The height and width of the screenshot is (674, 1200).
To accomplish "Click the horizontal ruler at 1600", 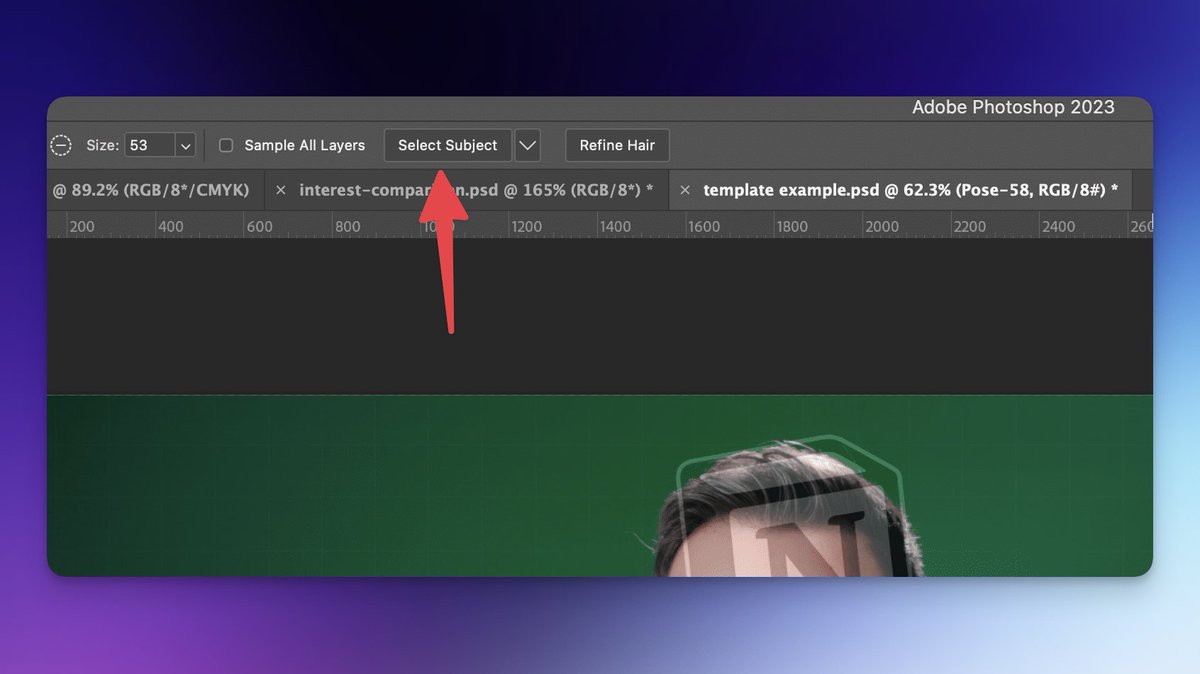I will 704,227.
